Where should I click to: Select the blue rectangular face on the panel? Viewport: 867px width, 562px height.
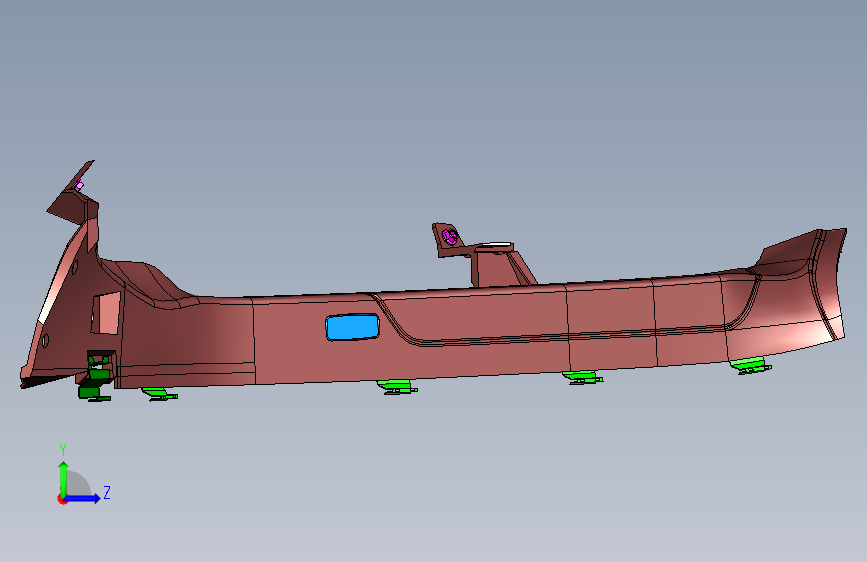pyautogui.click(x=353, y=327)
